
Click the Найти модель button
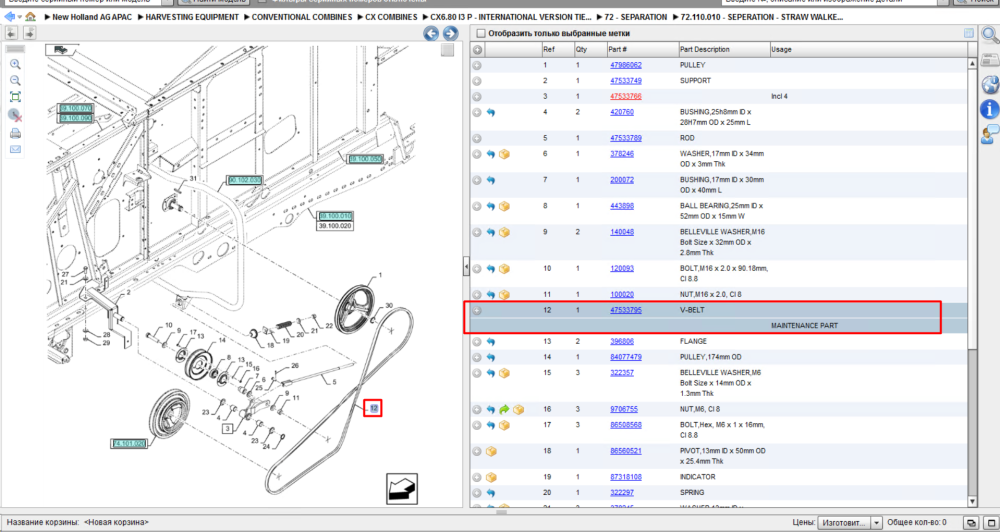(x=212, y=3)
